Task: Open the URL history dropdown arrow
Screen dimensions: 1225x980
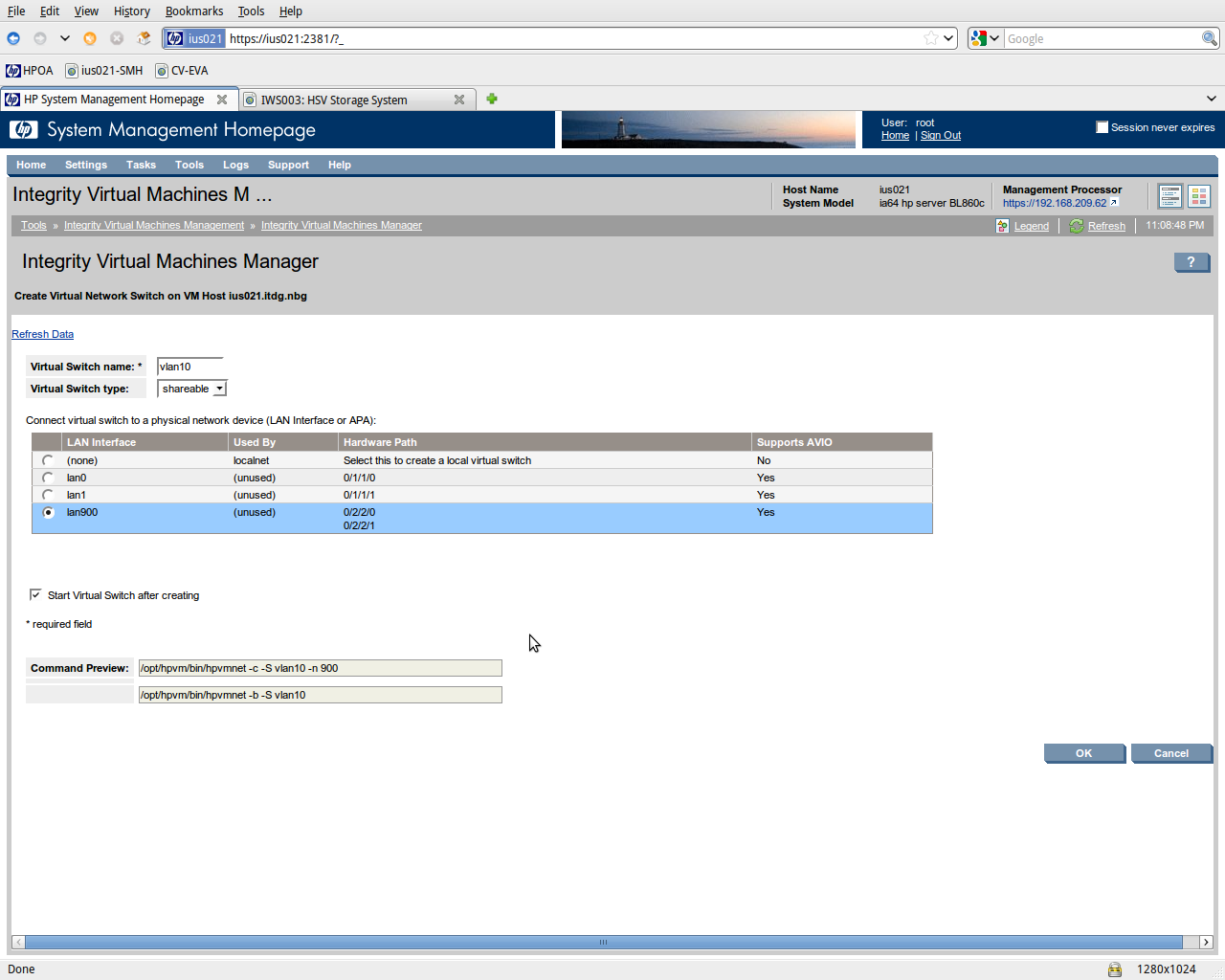Action: coord(948,38)
